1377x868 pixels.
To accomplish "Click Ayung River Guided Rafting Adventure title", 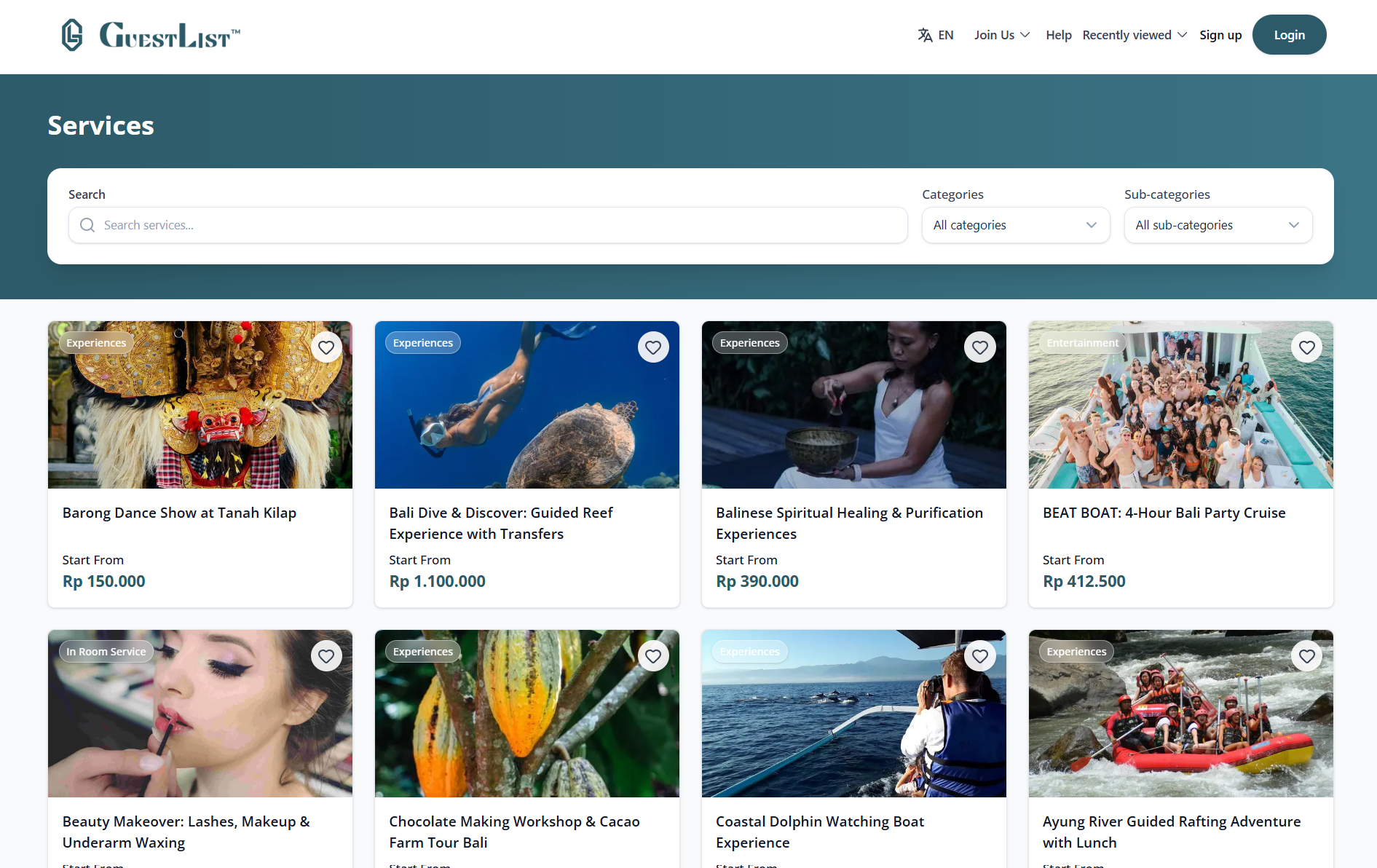I will [x=1172, y=832].
